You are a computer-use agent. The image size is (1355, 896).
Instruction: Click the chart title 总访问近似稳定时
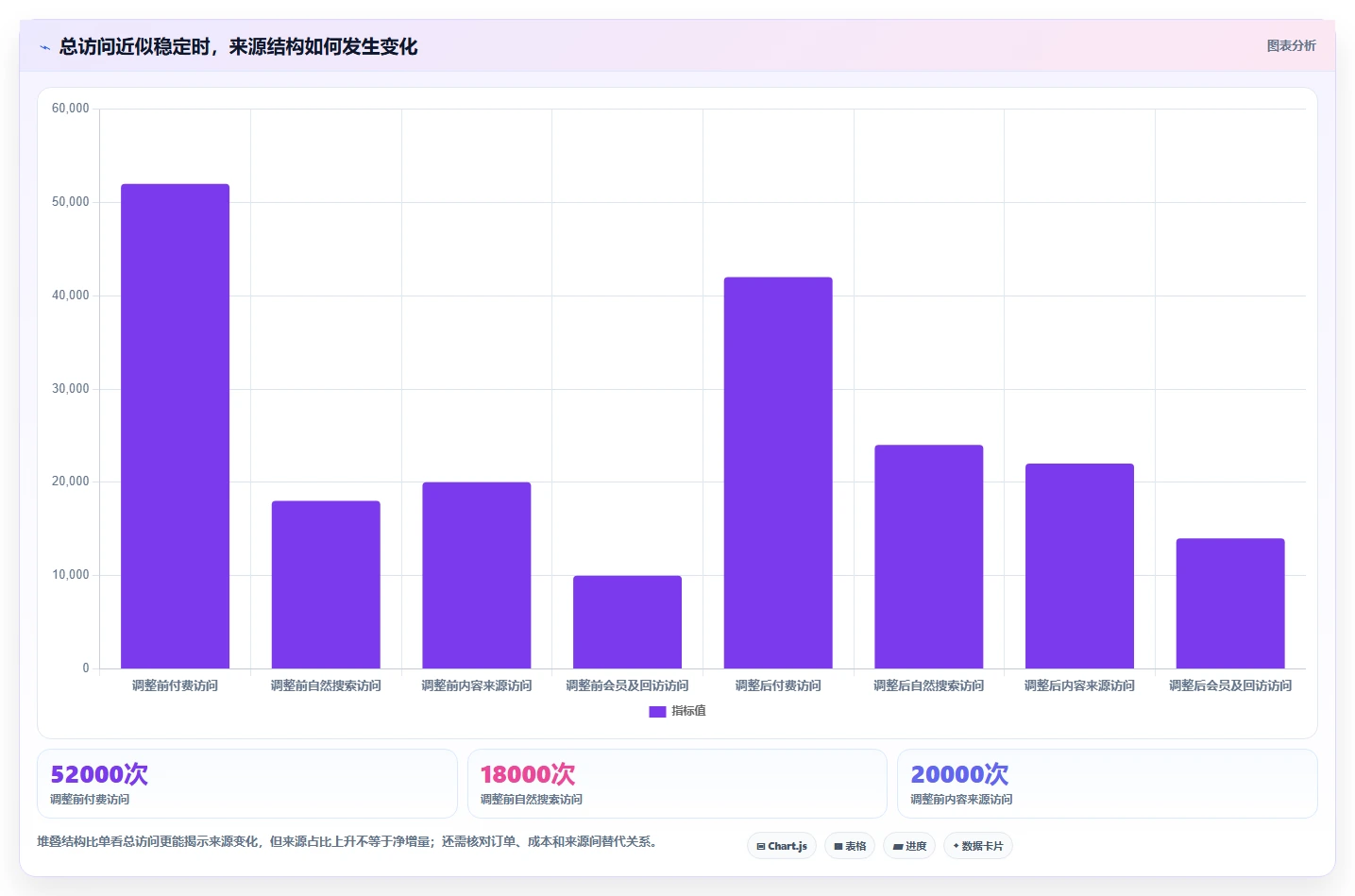click(x=238, y=46)
